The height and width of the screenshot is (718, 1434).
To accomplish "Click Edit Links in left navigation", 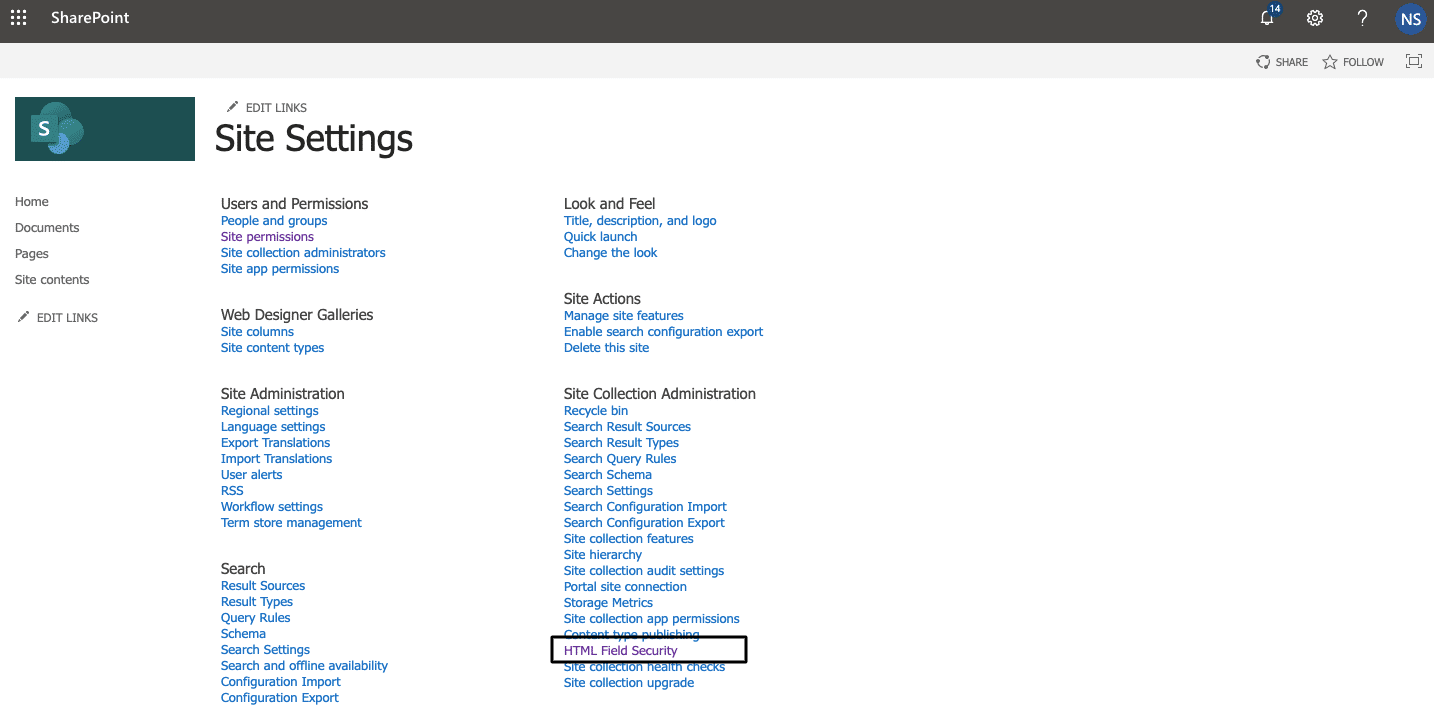I will tap(58, 318).
